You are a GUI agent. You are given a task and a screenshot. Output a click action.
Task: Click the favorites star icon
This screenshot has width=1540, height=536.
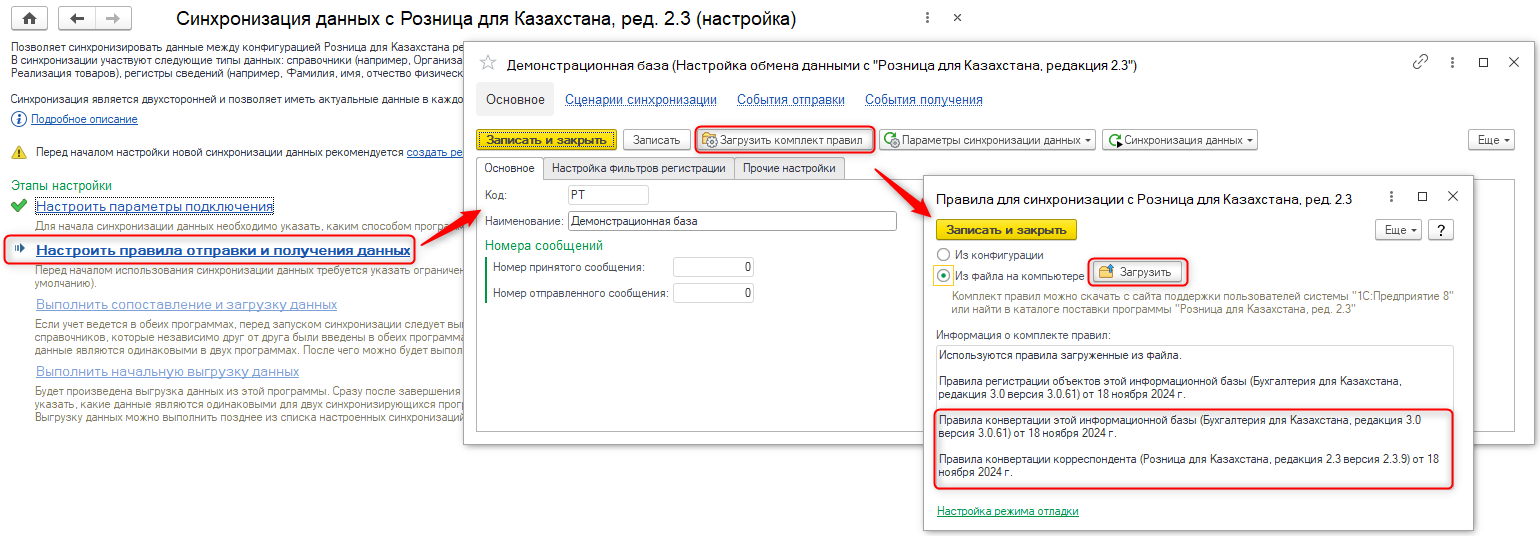point(488,64)
